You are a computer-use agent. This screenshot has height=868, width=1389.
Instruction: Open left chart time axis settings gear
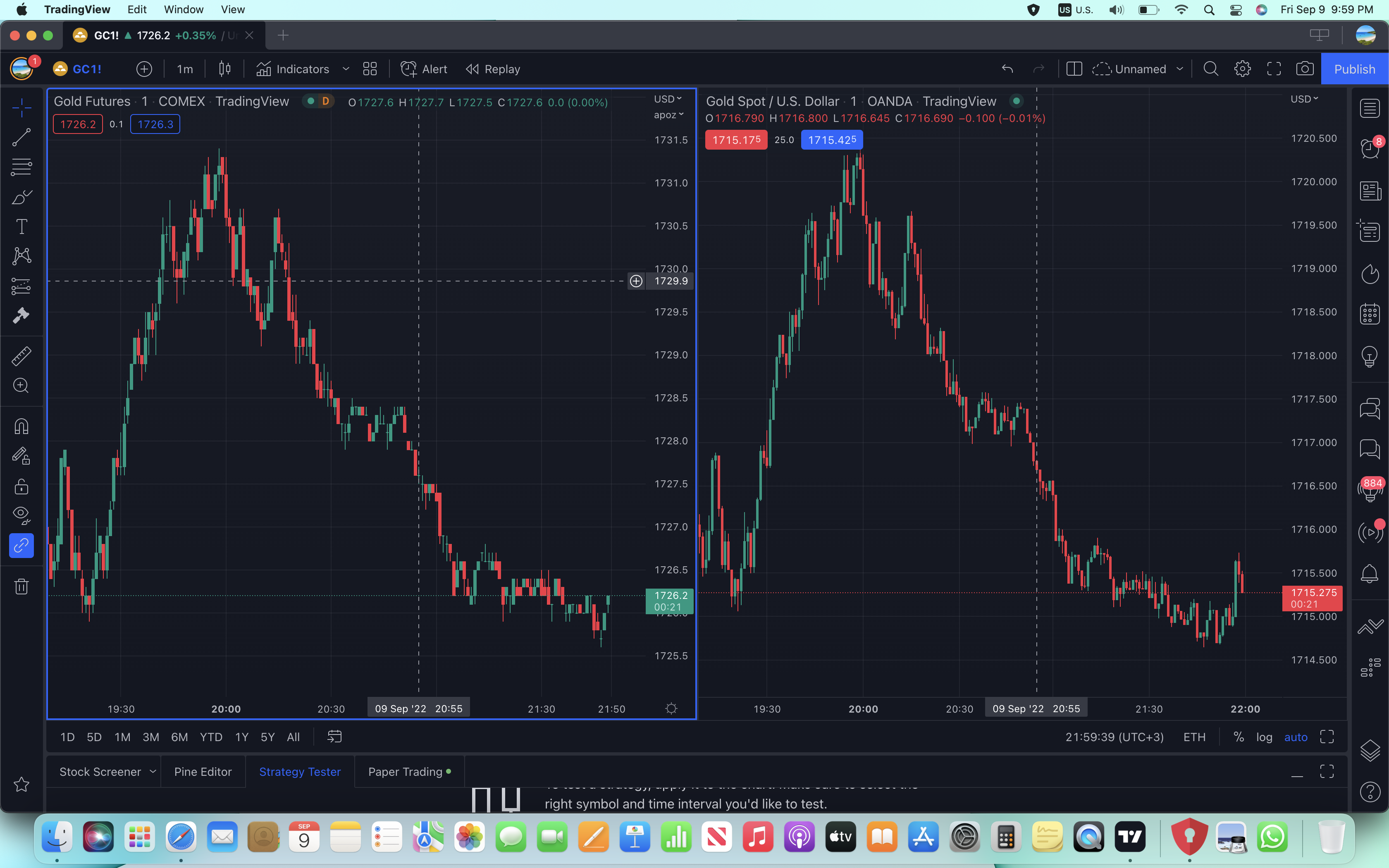pos(671,708)
